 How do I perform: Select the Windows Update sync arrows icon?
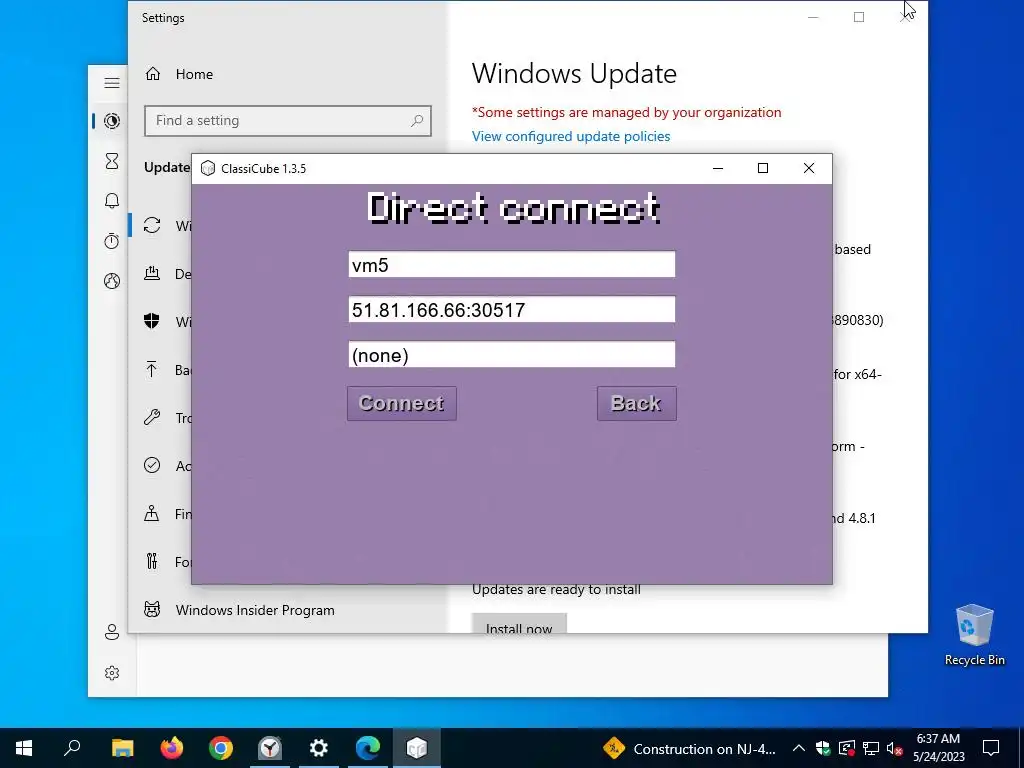pyautogui.click(x=152, y=225)
